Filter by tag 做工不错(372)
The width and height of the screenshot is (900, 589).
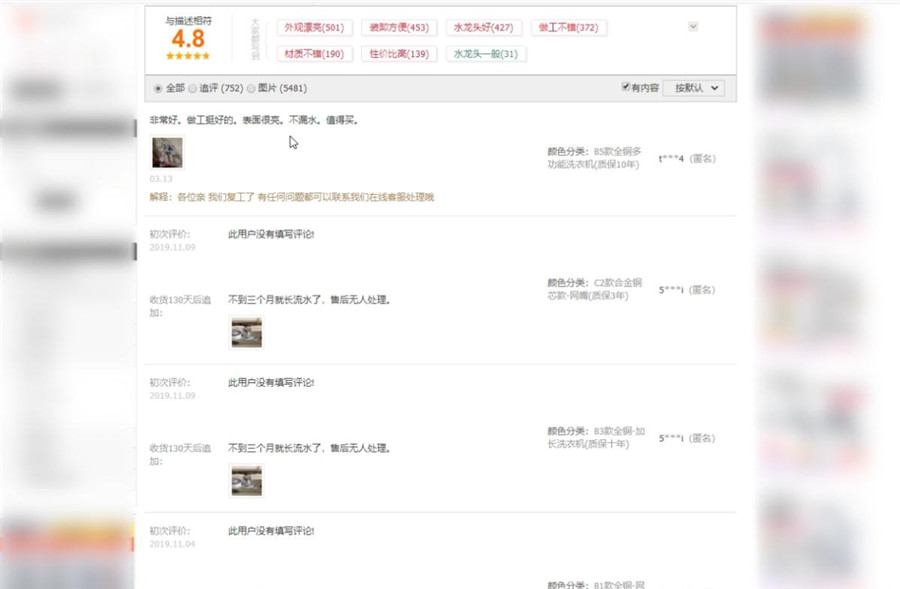tap(568, 28)
